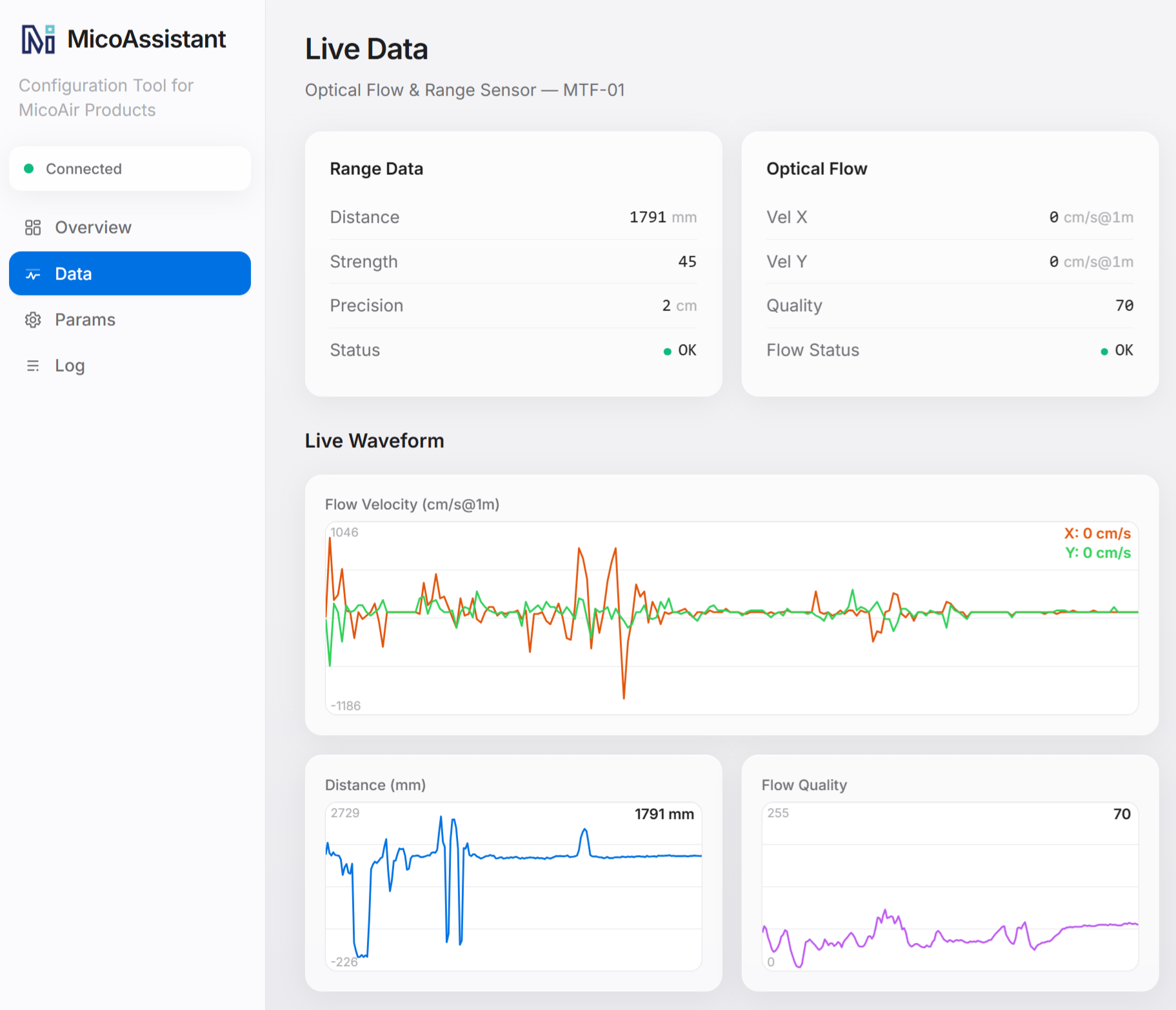Click the Configuration Tool tagline text

106,97
